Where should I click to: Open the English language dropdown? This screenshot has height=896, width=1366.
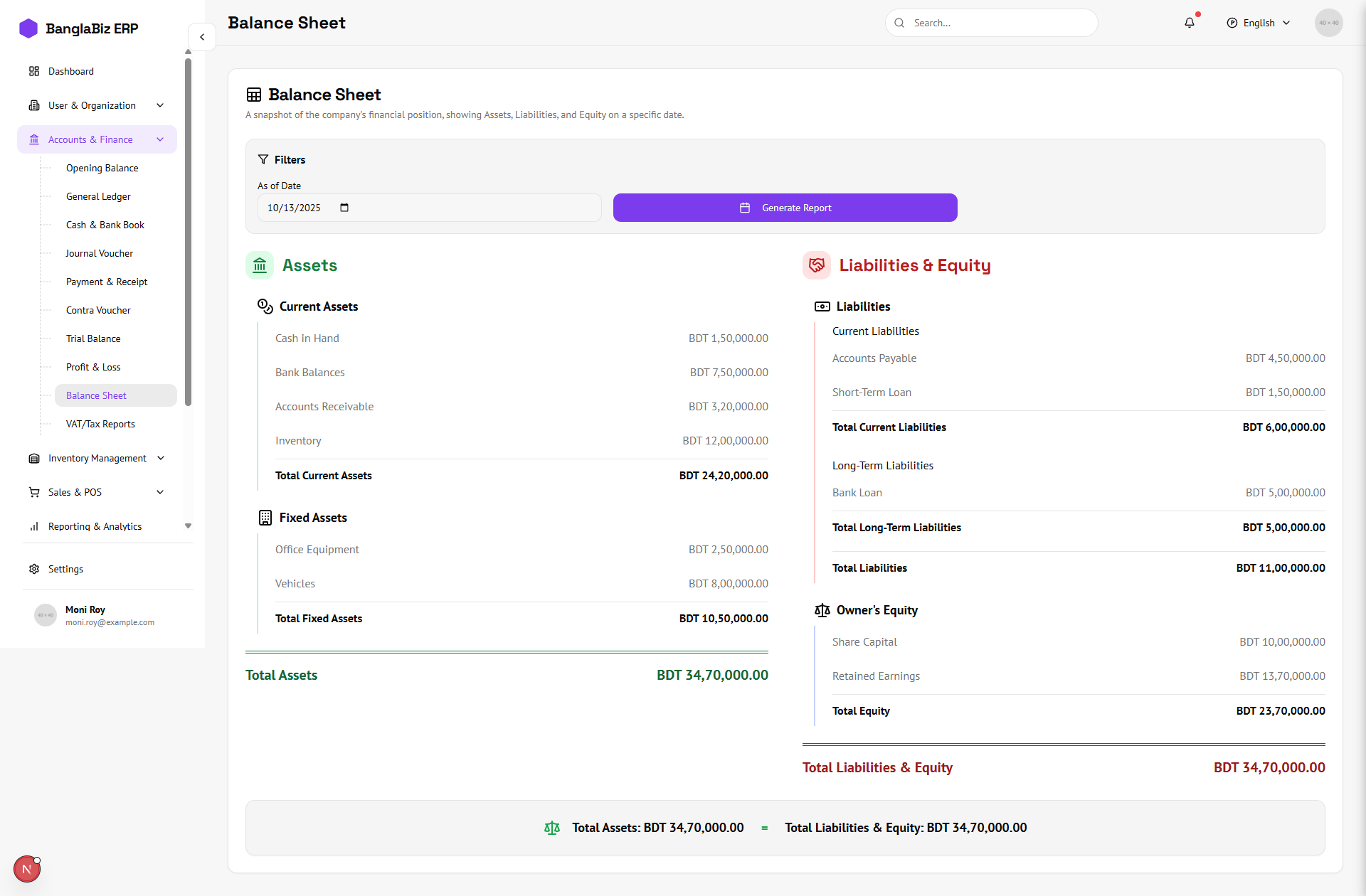tap(1259, 23)
